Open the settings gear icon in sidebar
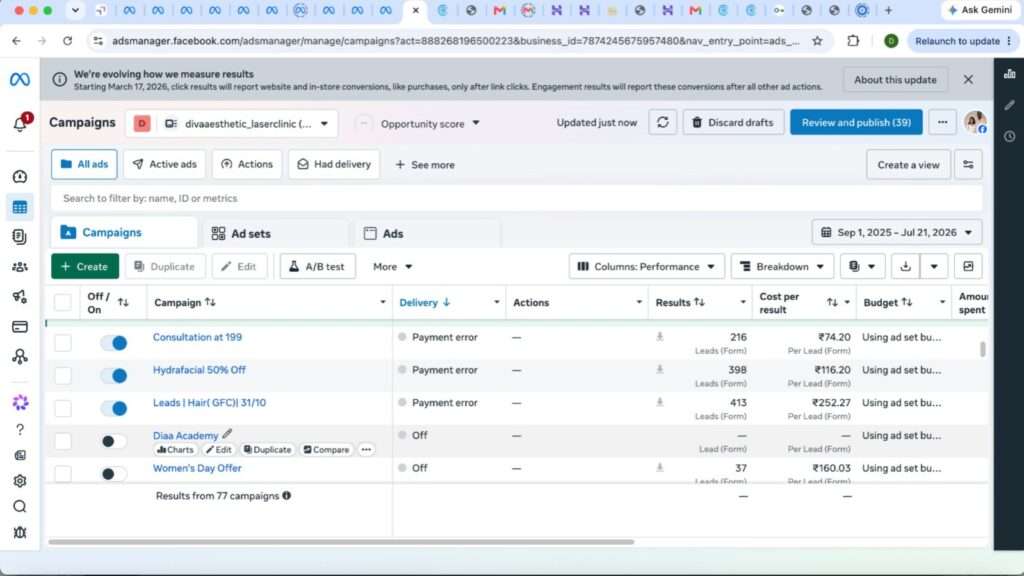 point(20,481)
